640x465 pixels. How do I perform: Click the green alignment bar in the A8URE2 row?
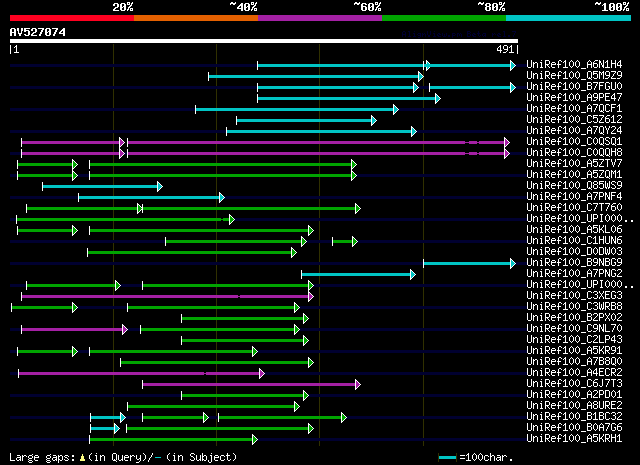pyautogui.click(x=213, y=407)
